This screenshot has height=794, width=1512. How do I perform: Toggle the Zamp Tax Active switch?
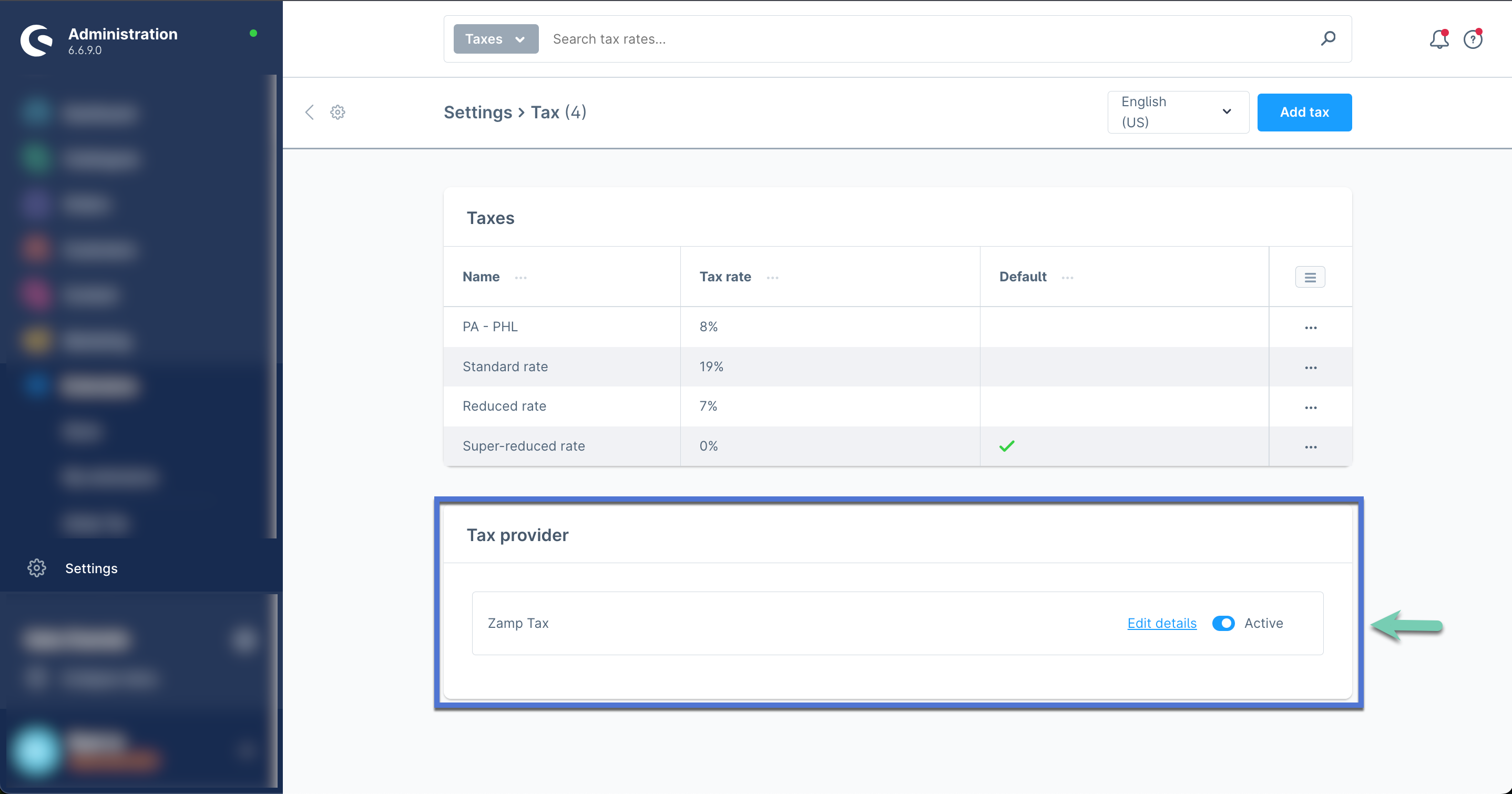(x=1223, y=623)
